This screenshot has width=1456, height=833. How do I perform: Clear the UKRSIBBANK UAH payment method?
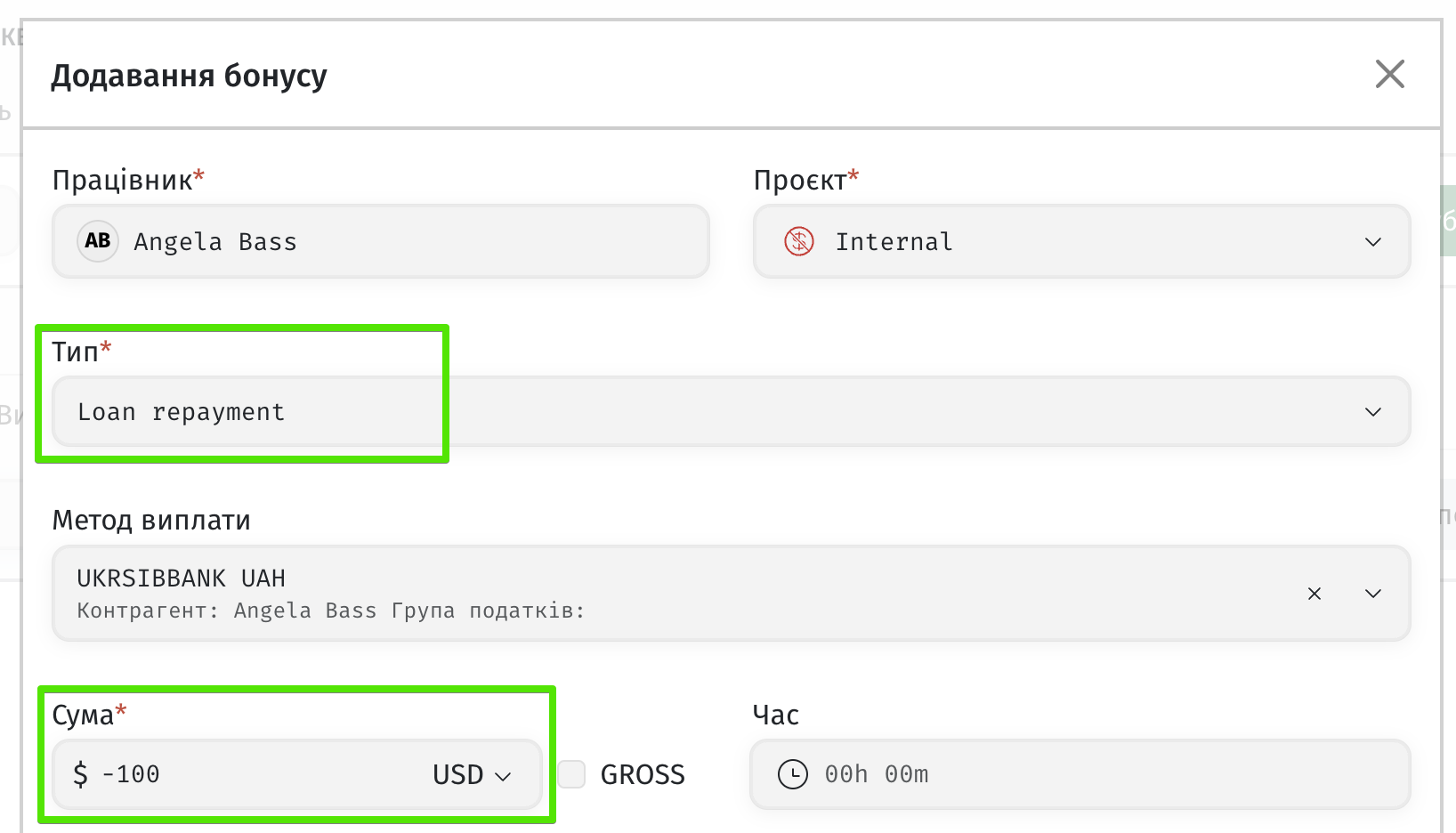[x=1314, y=594]
